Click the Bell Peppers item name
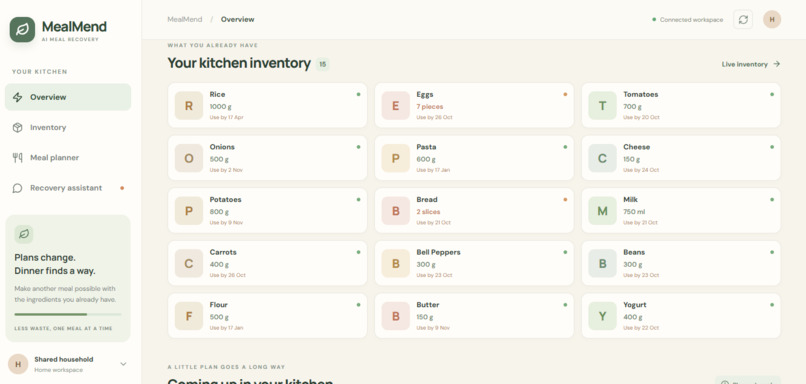Viewport: 806px width, 384px height. (438, 252)
